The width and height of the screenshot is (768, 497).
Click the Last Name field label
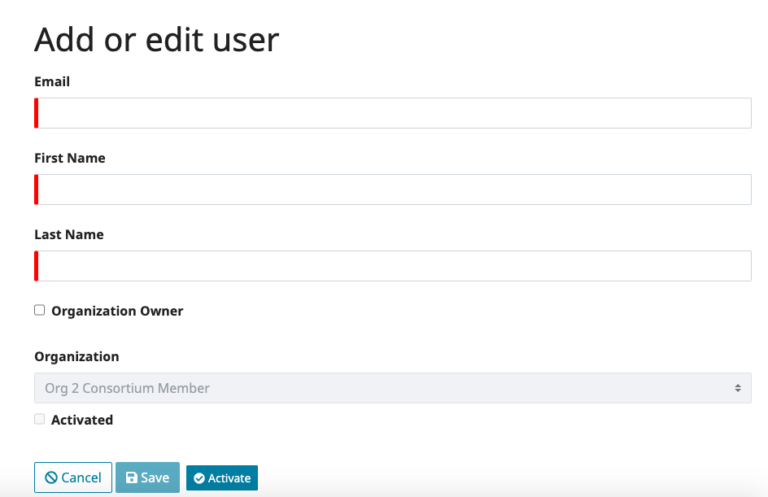click(x=69, y=235)
